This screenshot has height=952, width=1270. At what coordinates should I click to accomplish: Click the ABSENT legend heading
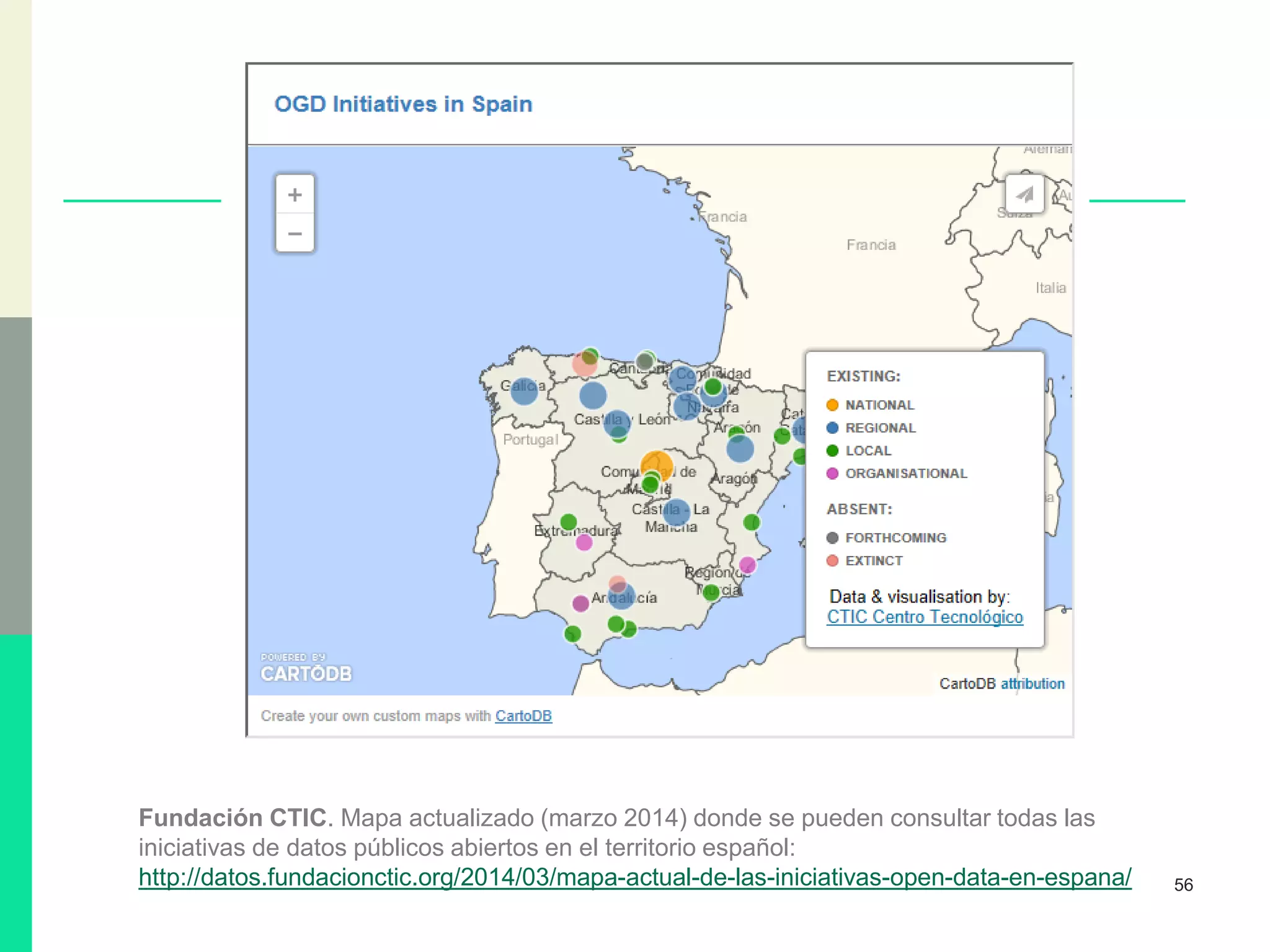(859, 509)
